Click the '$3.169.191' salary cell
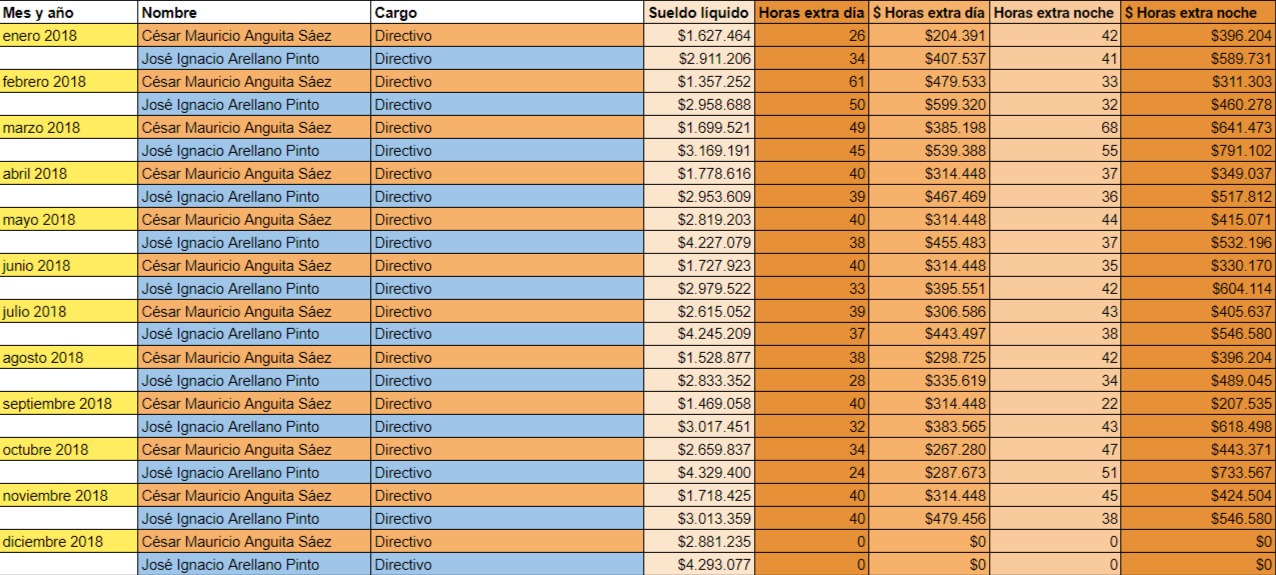Viewport: 1276px width, 575px height. tap(699, 151)
